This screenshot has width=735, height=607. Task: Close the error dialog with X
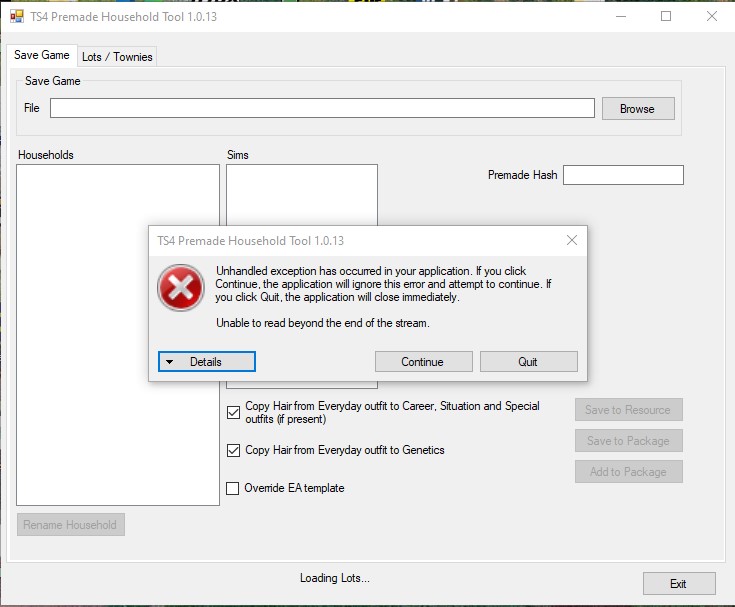point(571,240)
